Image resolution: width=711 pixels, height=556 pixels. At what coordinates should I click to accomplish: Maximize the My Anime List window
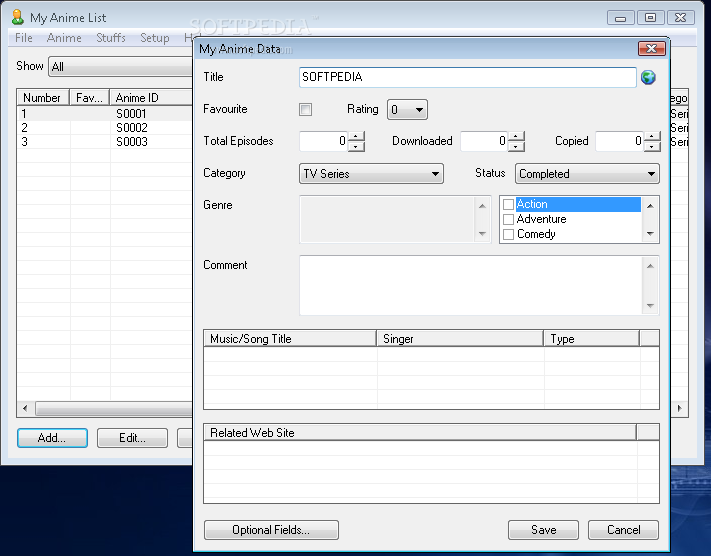point(650,18)
